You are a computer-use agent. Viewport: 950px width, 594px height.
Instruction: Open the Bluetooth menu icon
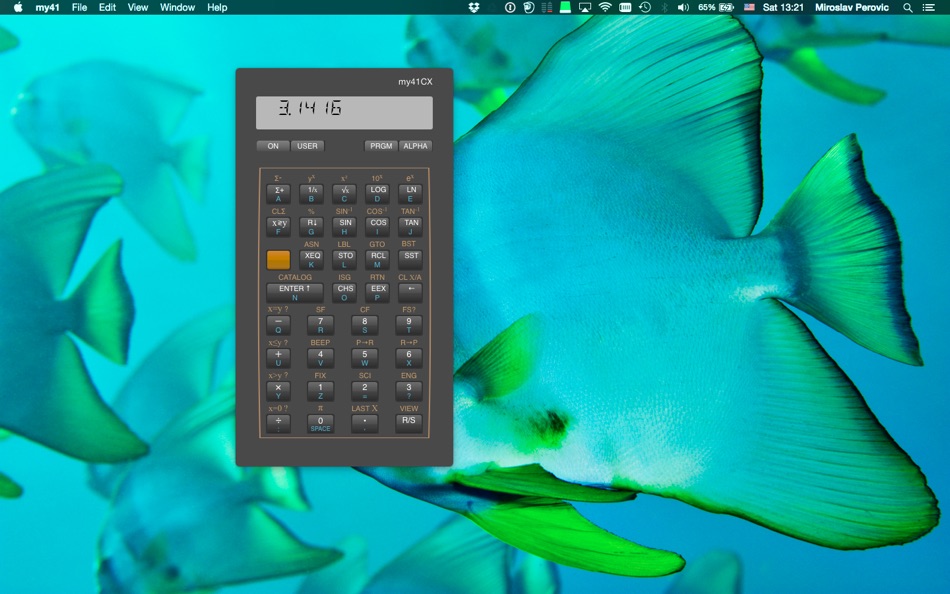[x=664, y=7]
